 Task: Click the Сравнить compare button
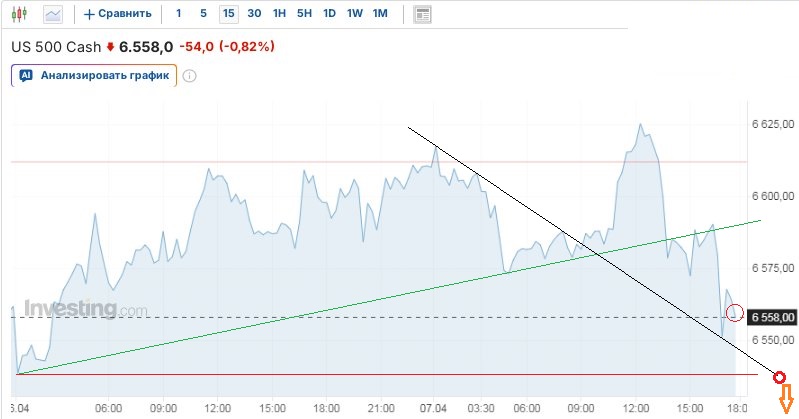(x=118, y=14)
